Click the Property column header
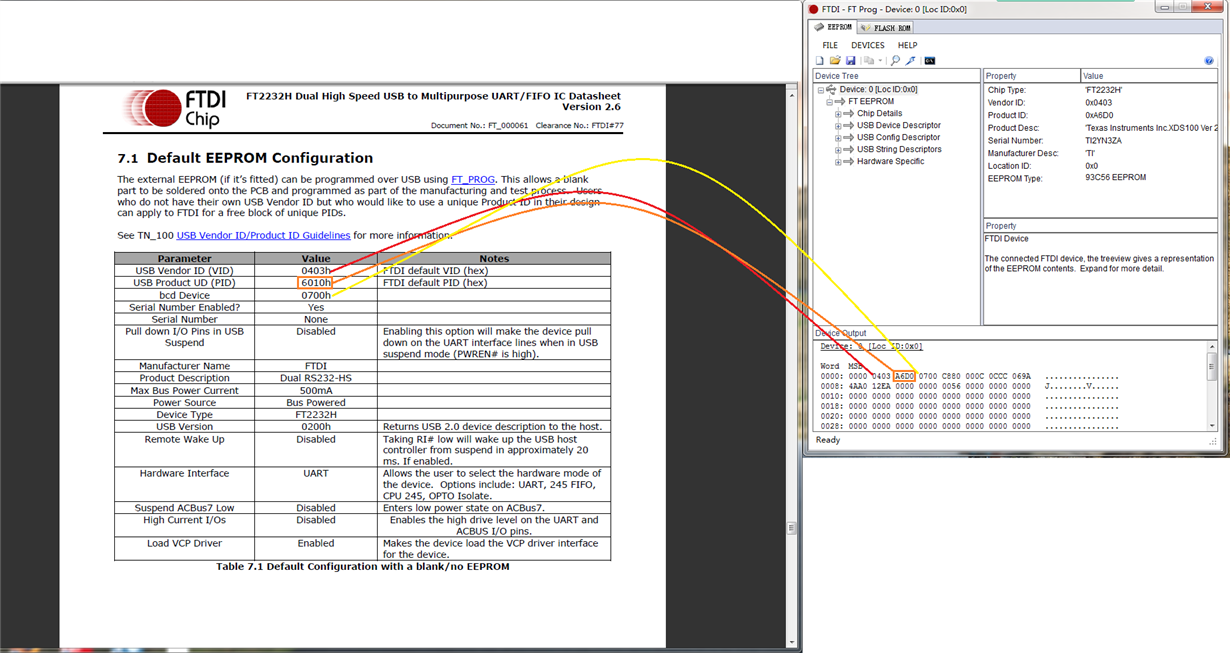Image resolution: width=1230 pixels, height=653 pixels. pos(1031,76)
